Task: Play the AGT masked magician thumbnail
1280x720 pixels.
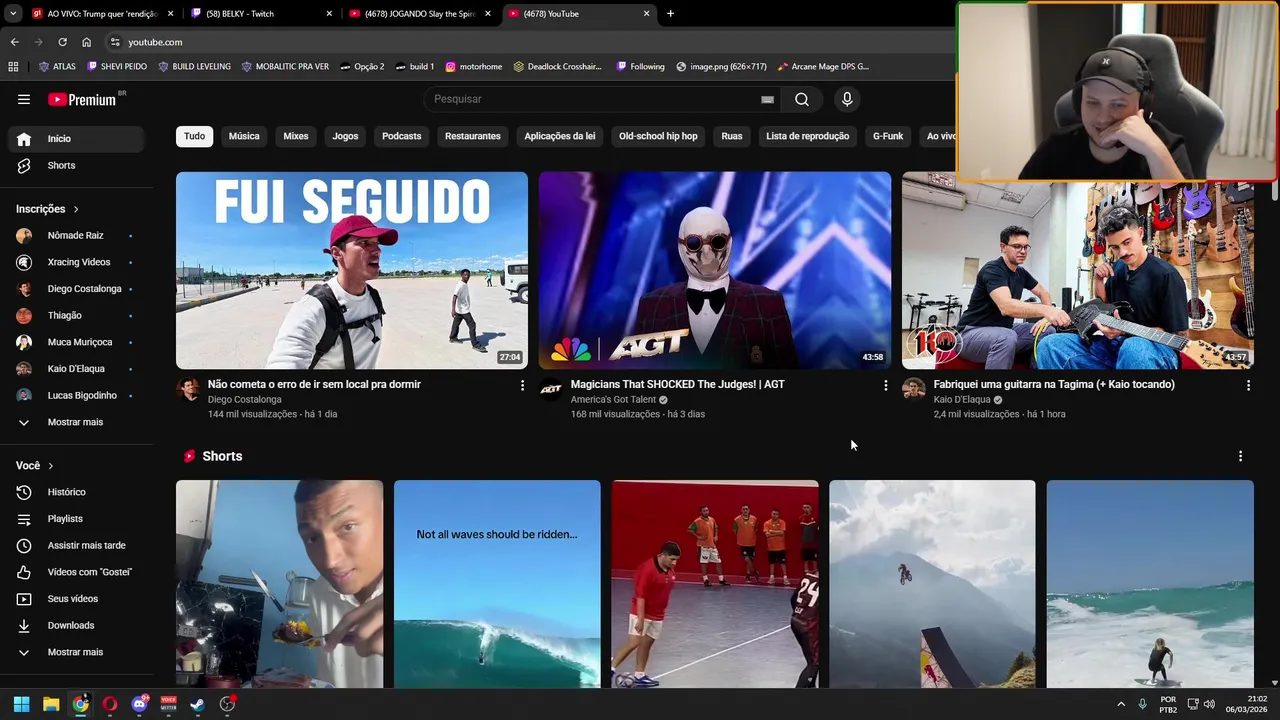Action: tap(715, 270)
